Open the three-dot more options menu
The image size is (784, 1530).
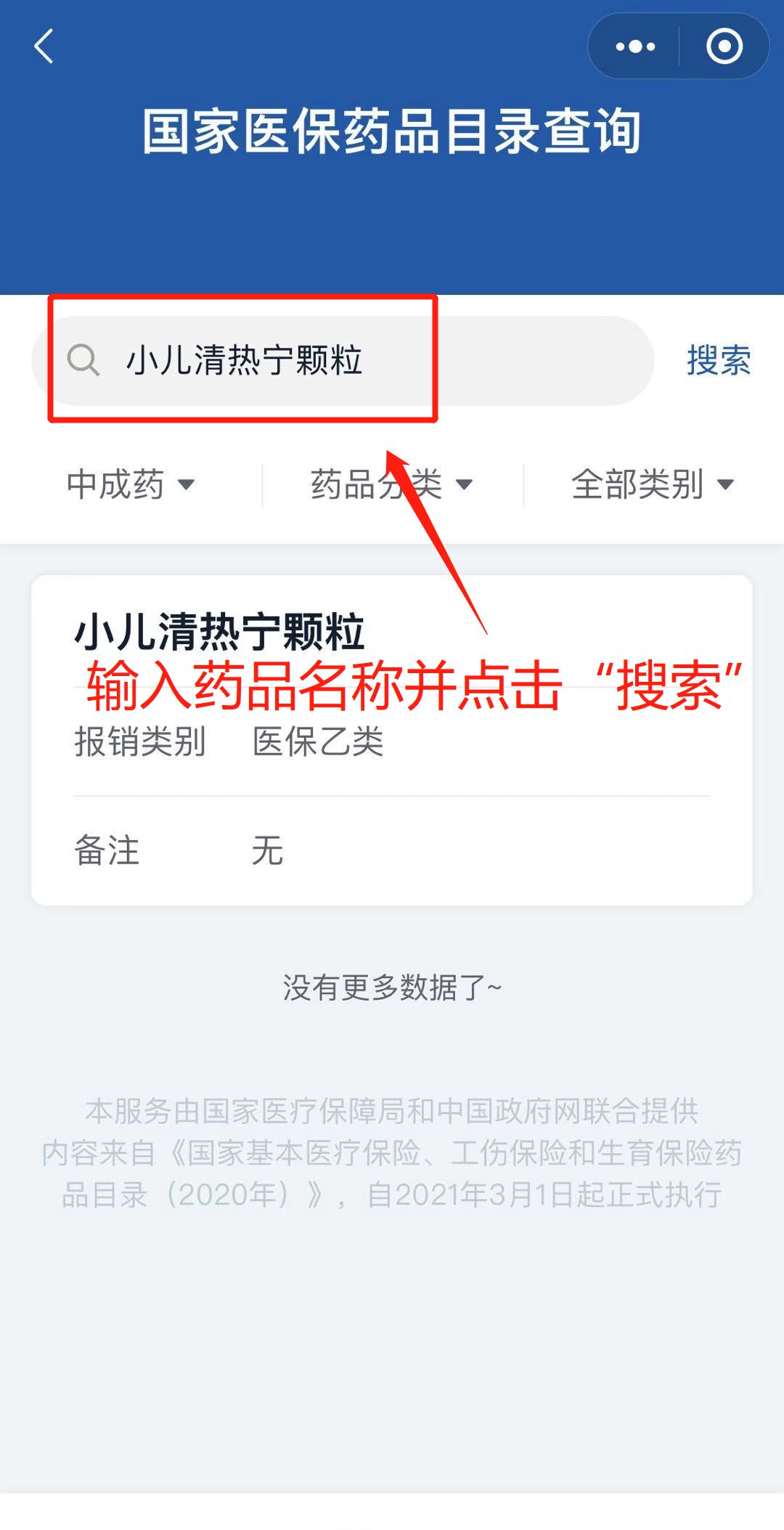634,46
